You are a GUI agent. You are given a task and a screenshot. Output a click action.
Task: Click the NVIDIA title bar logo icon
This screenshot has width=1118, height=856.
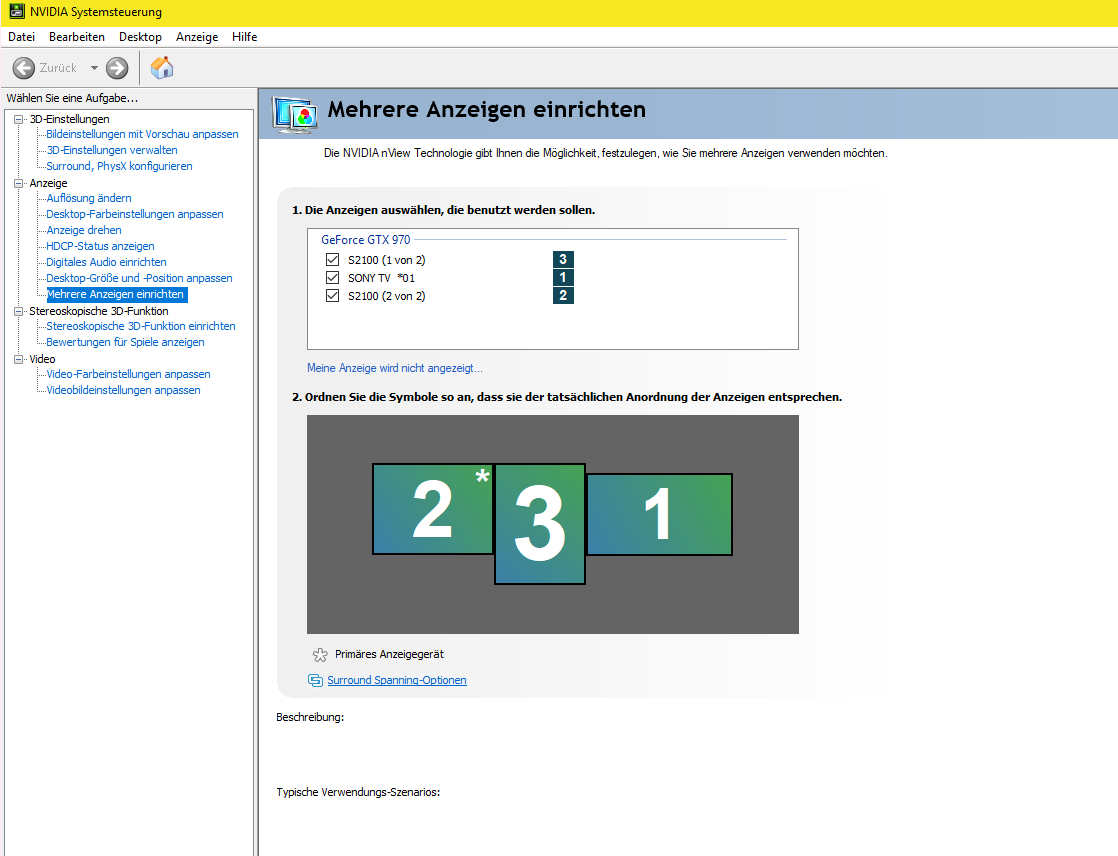16,11
